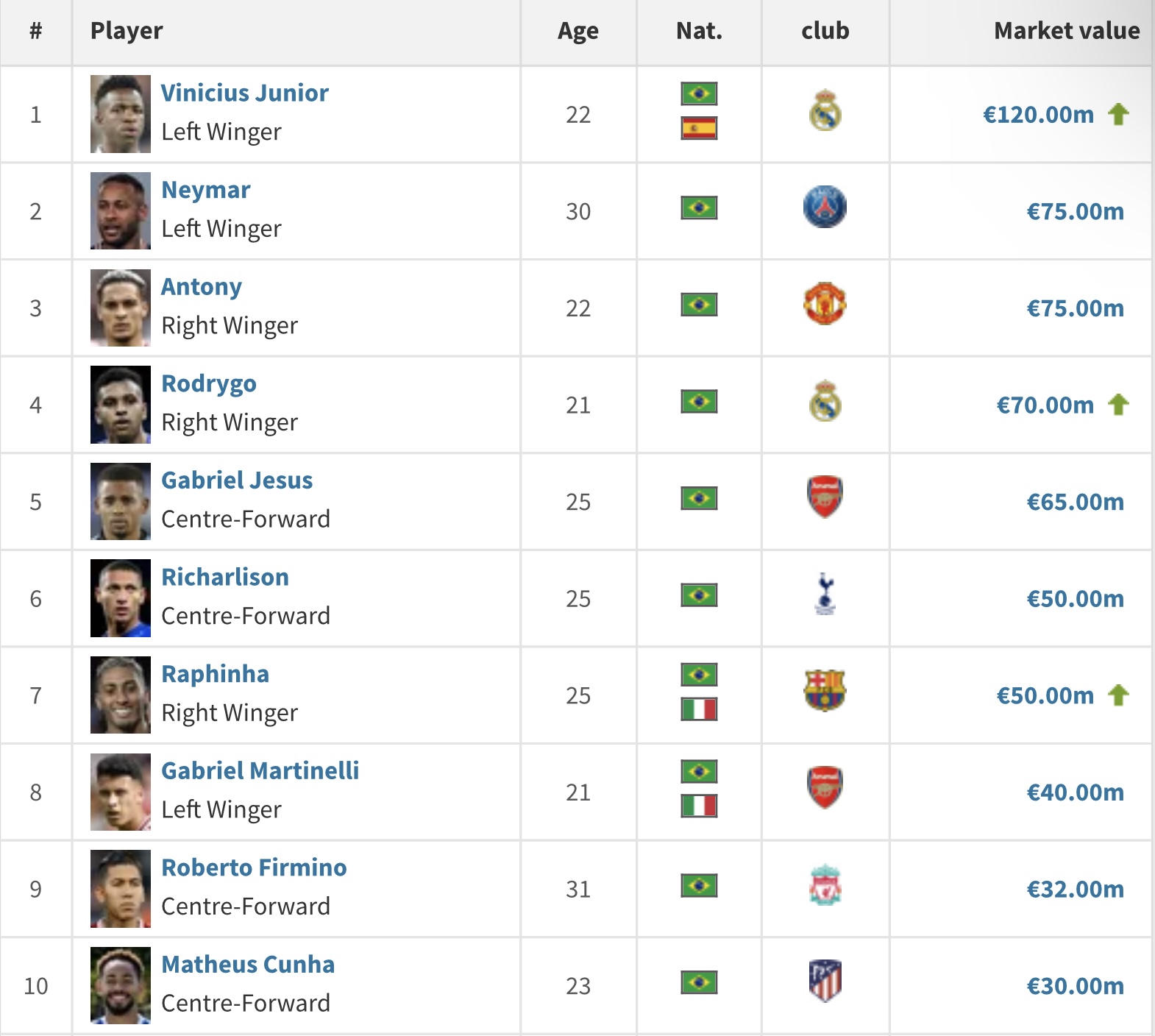Screen dimensions: 1155x1036
Task: Open Richarlison's player profile link
Action: (x=225, y=577)
